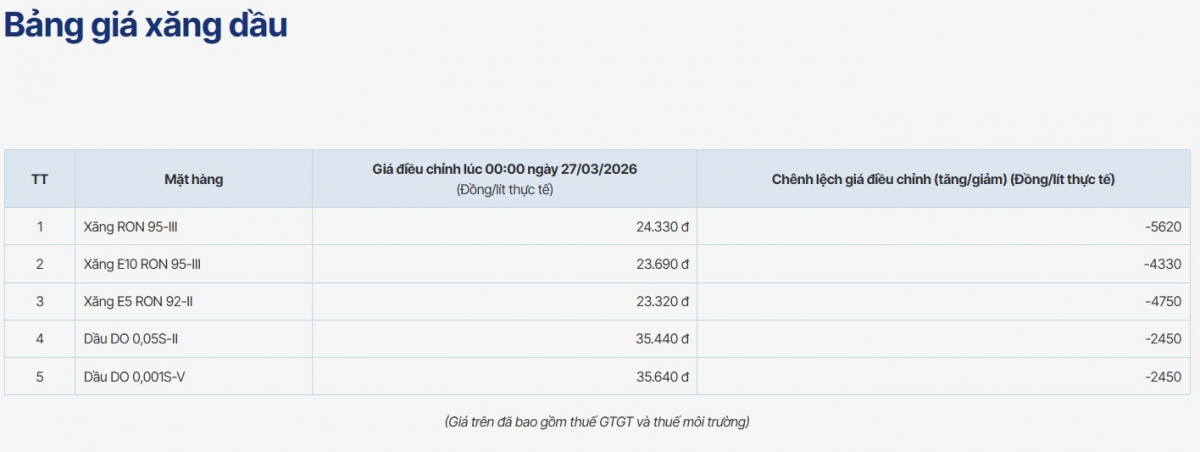Image resolution: width=1200 pixels, height=452 pixels.
Task: Select the 23.690 đ price value
Action: pyautogui.click(x=662, y=264)
